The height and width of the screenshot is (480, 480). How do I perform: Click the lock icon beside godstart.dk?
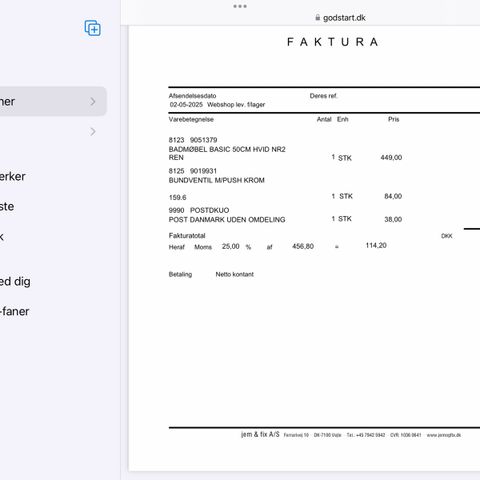click(x=318, y=17)
